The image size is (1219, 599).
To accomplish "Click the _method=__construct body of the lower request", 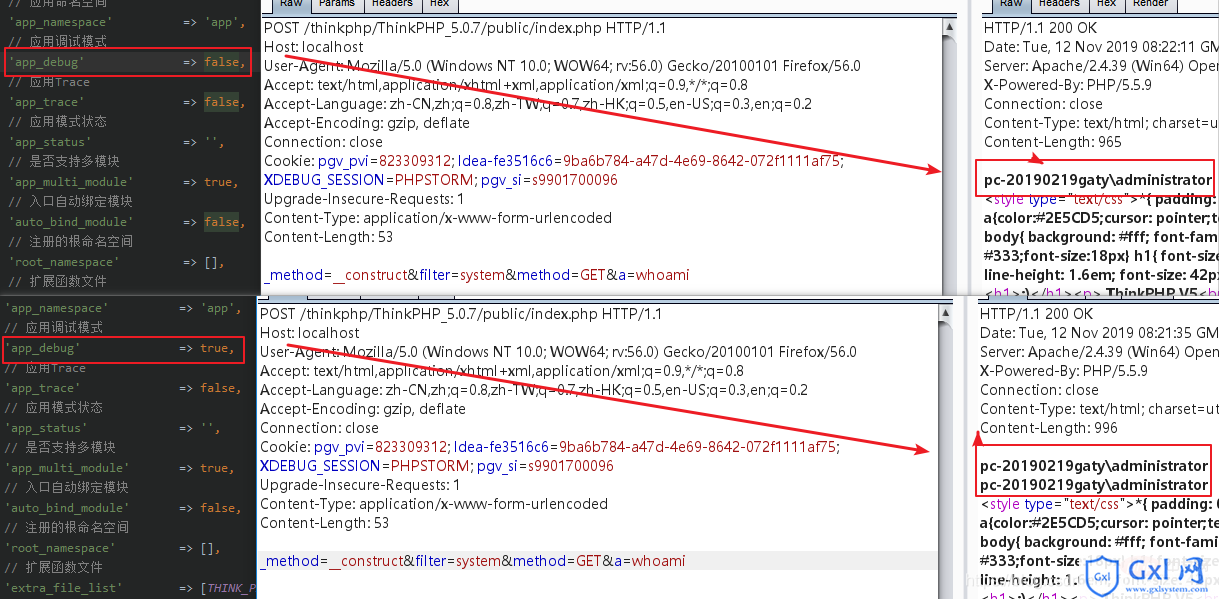I will click(473, 561).
